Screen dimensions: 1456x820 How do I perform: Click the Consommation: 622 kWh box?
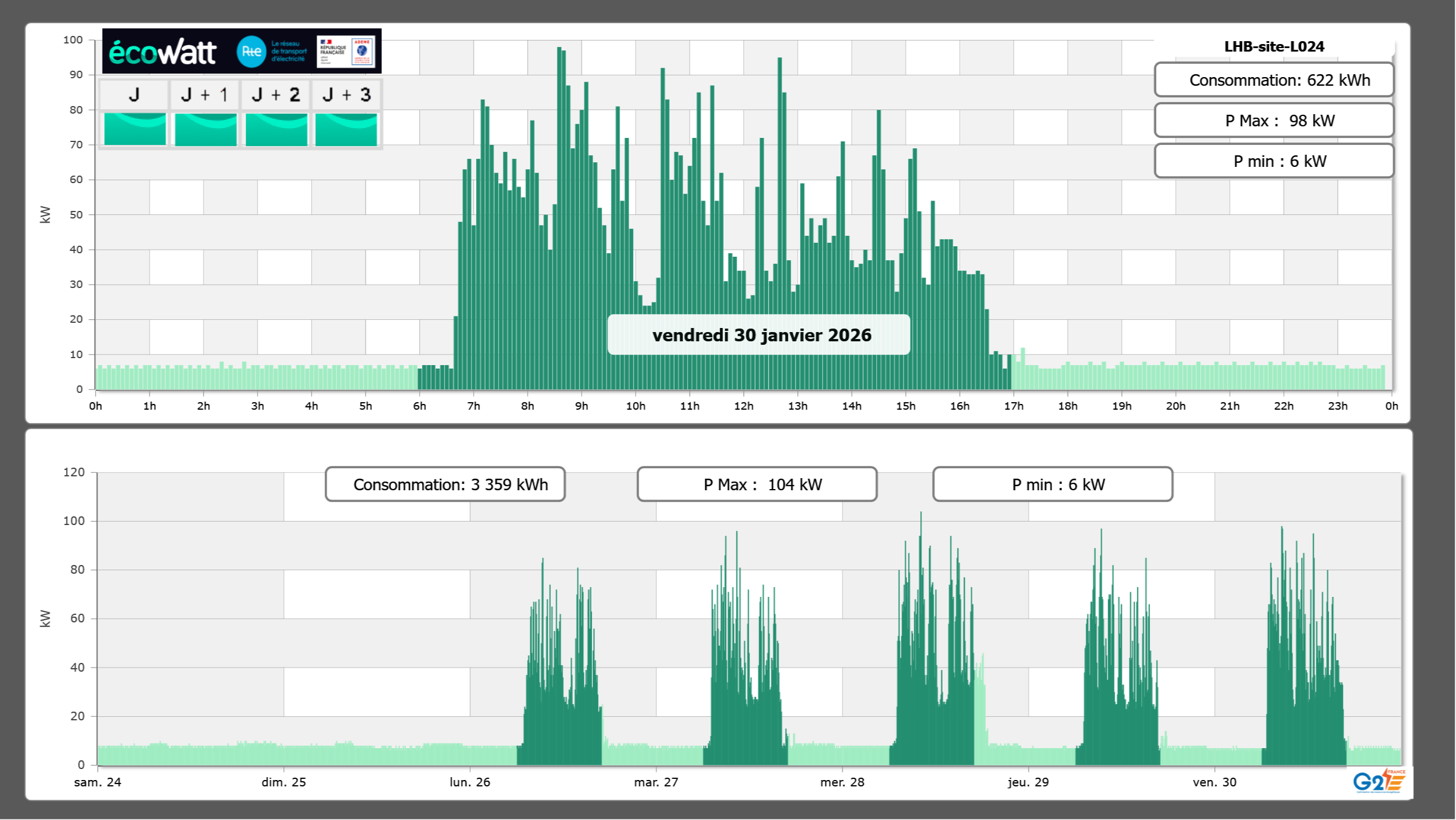pyautogui.click(x=1273, y=80)
